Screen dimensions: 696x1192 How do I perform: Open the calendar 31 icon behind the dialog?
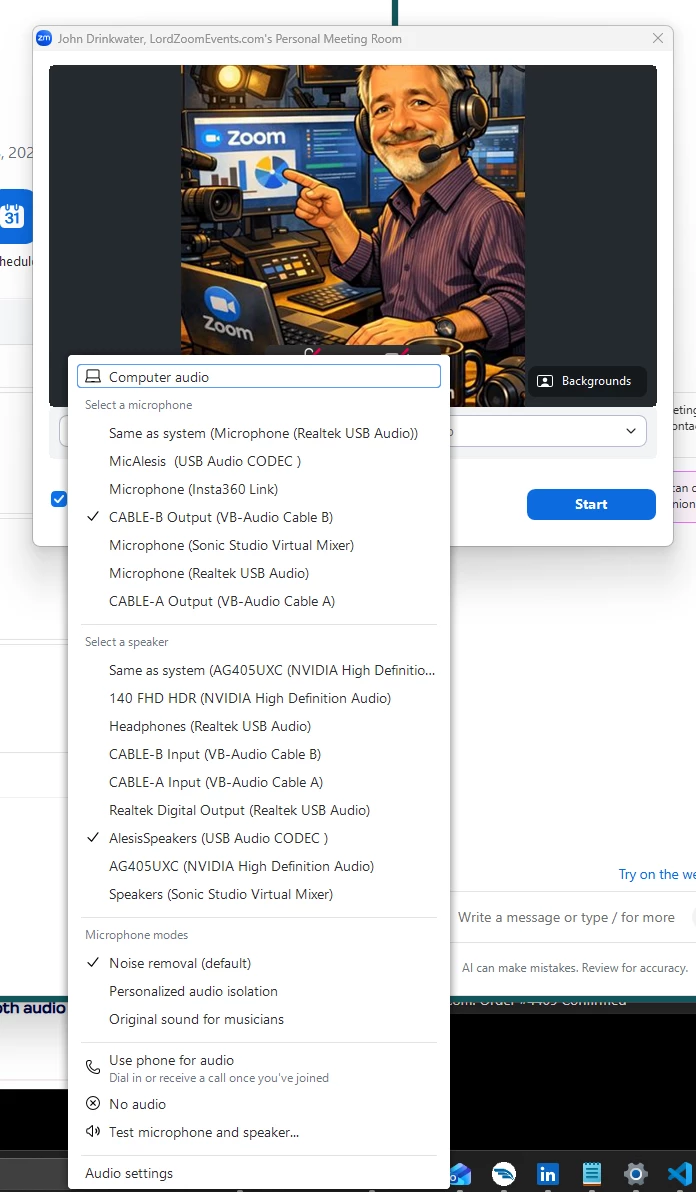(13, 217)
